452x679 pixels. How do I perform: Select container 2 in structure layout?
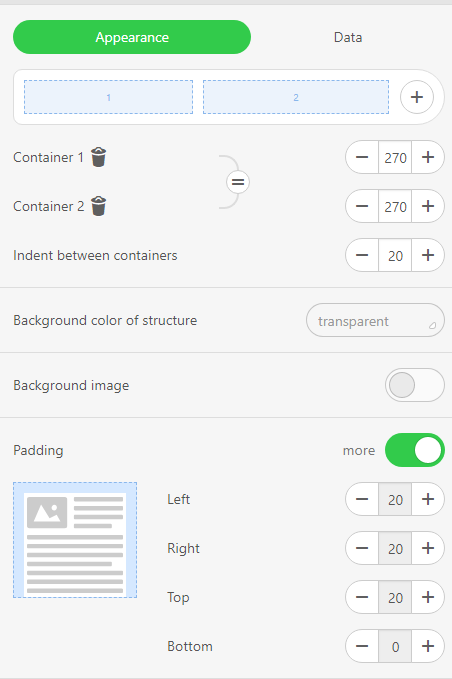(x=296, y=97)
